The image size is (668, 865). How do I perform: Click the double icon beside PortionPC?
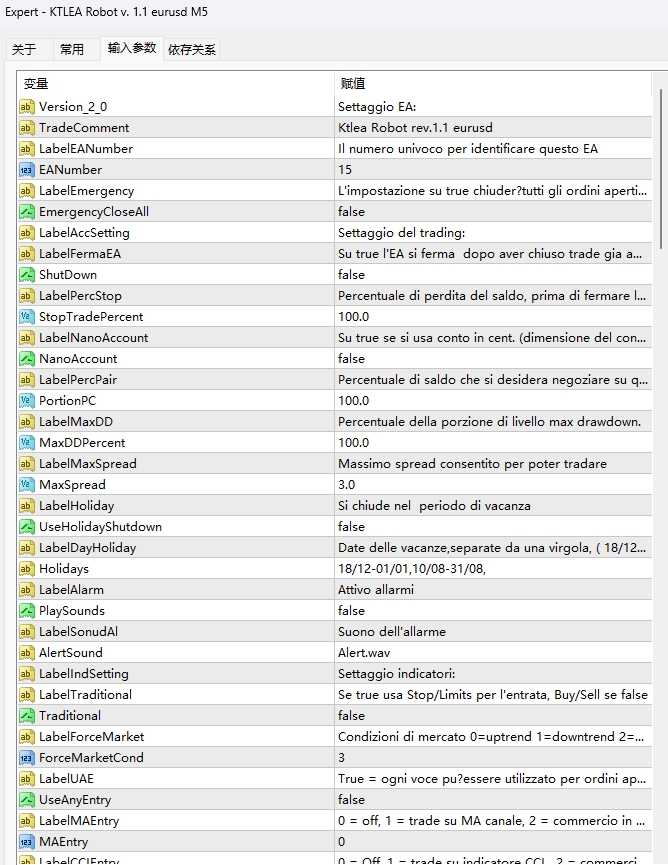click(26, 401)
